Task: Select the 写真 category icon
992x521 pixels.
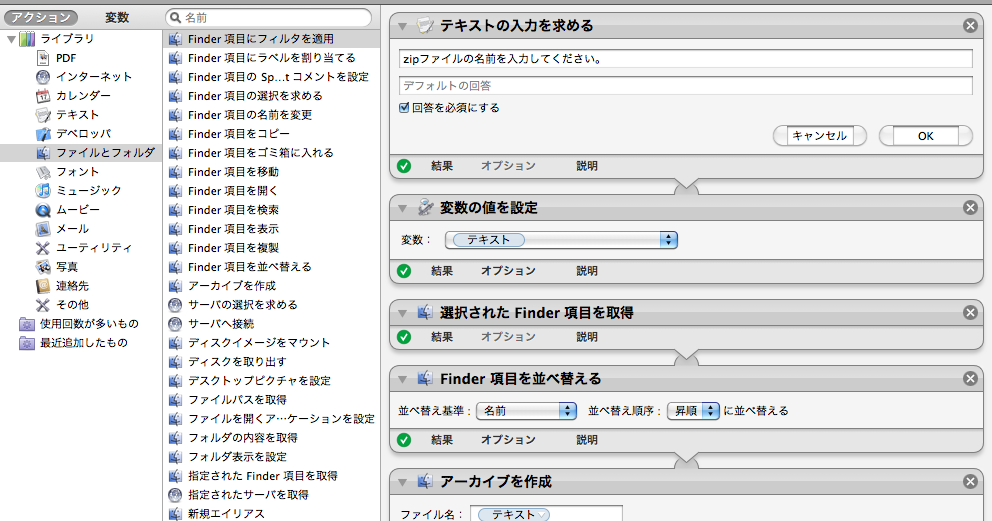Action: pos(43,267)
